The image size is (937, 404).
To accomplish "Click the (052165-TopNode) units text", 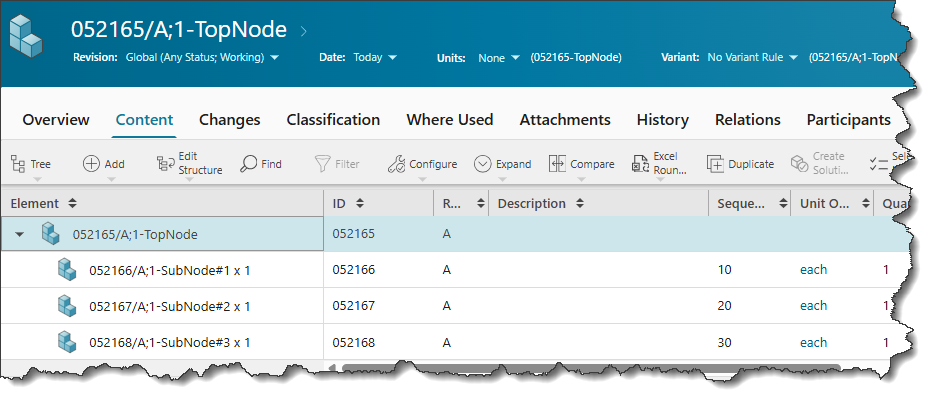I will click(x=576, y=57).
